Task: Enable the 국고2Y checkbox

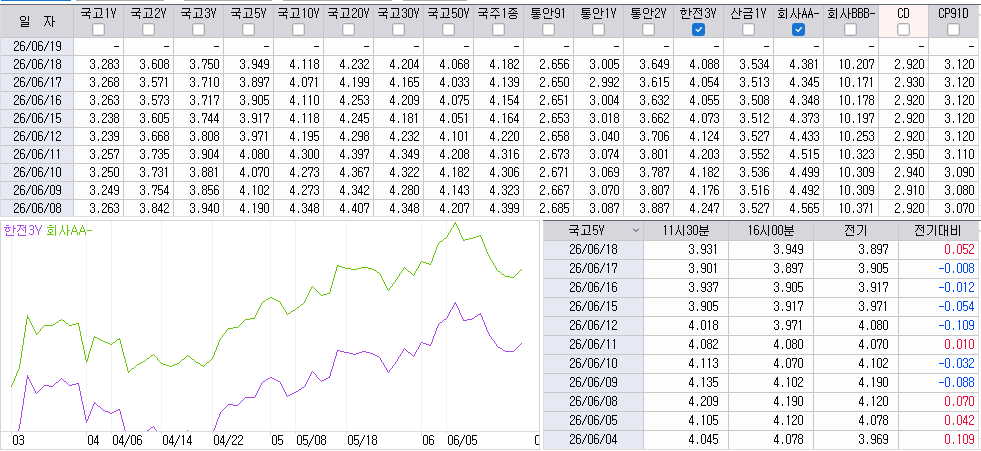Action: coord(148,29)
